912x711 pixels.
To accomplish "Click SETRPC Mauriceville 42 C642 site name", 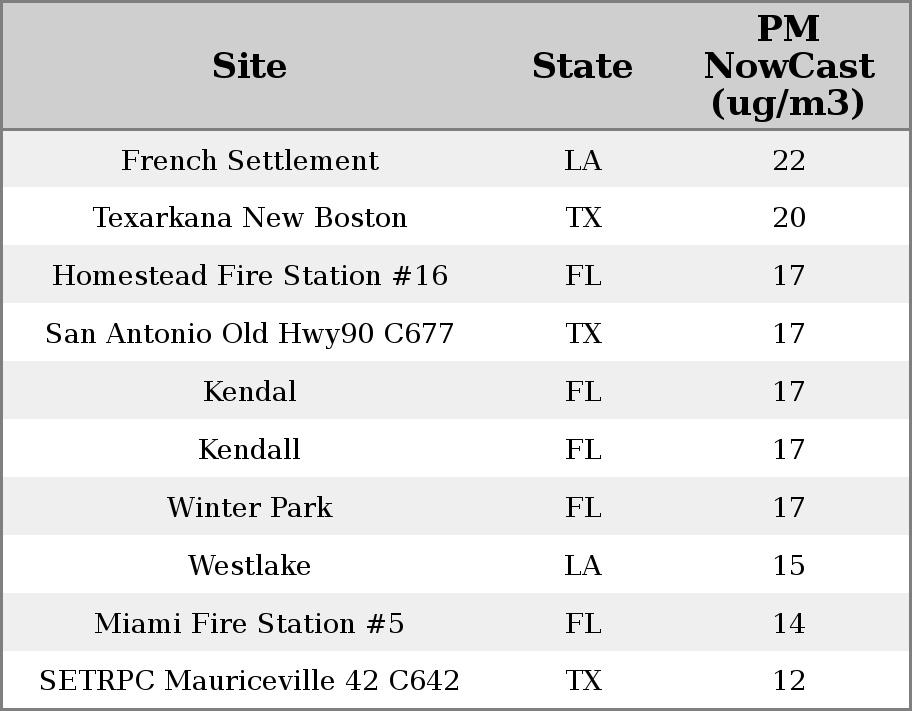I will tap(250, 681).
